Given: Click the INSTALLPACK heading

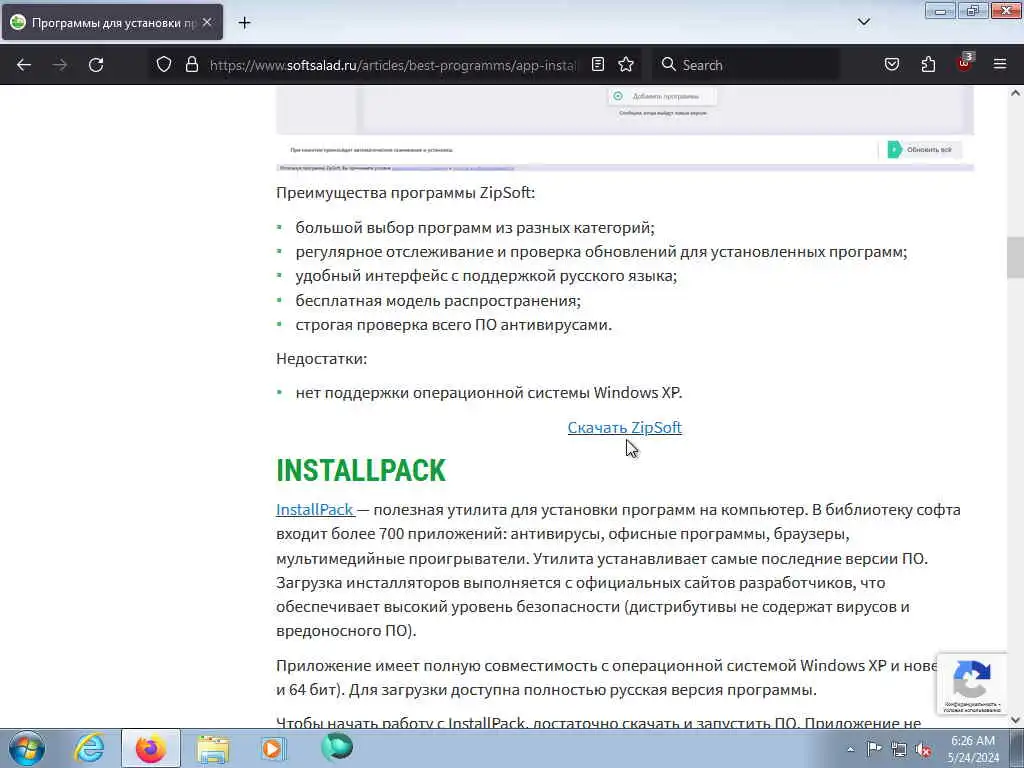Looking at the screenshot, I should click(360, 470).
